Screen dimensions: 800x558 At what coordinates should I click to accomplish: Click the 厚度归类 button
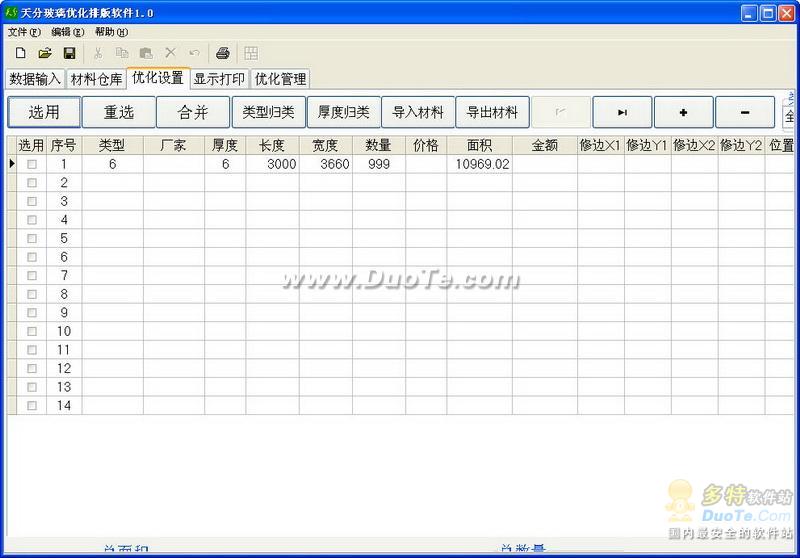click(x=343, y=112)
